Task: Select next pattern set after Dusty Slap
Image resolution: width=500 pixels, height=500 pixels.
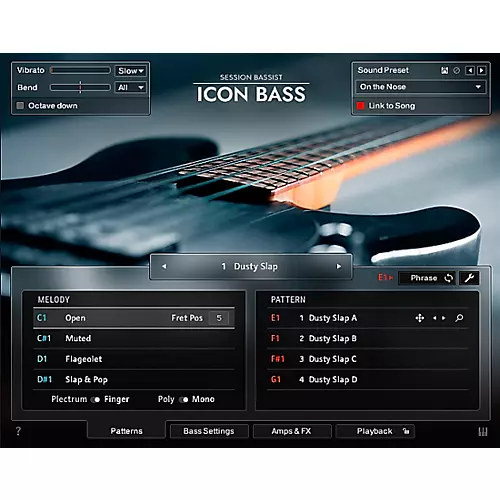Action: coord(339,266)
